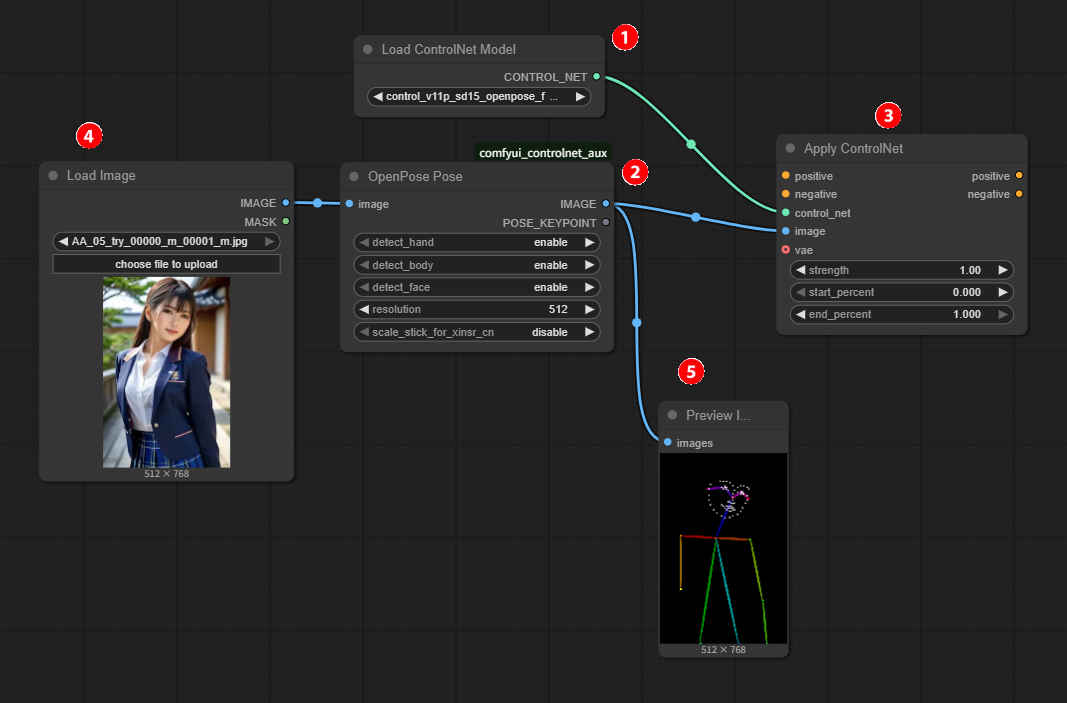Click the vae input socket
The image size is (1067, 703).
tap(785, 250)
